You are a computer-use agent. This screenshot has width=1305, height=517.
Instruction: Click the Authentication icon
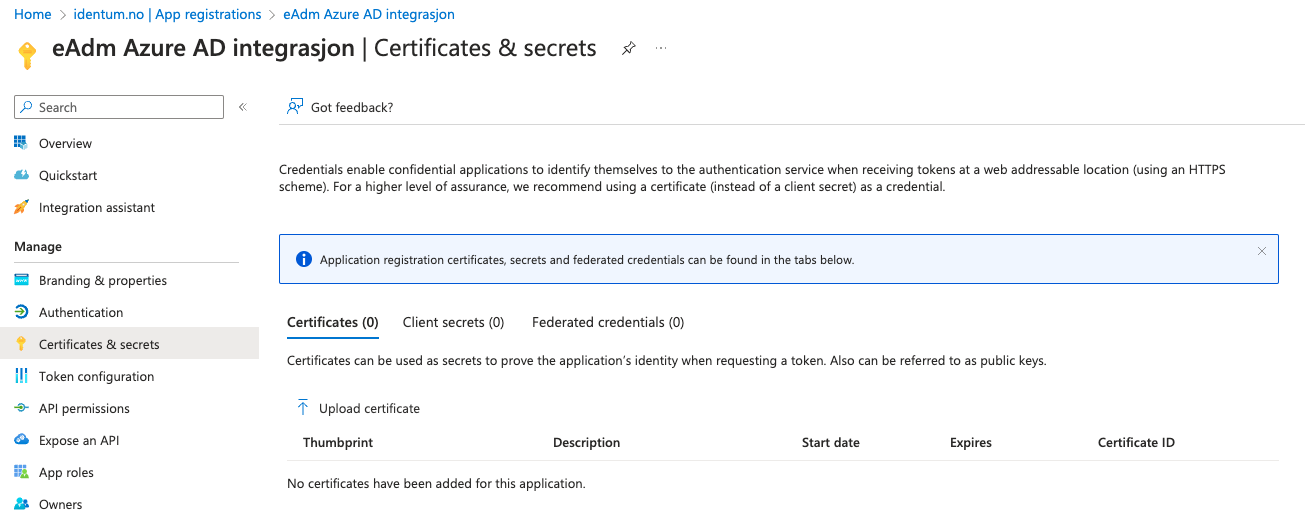(21, 312)
